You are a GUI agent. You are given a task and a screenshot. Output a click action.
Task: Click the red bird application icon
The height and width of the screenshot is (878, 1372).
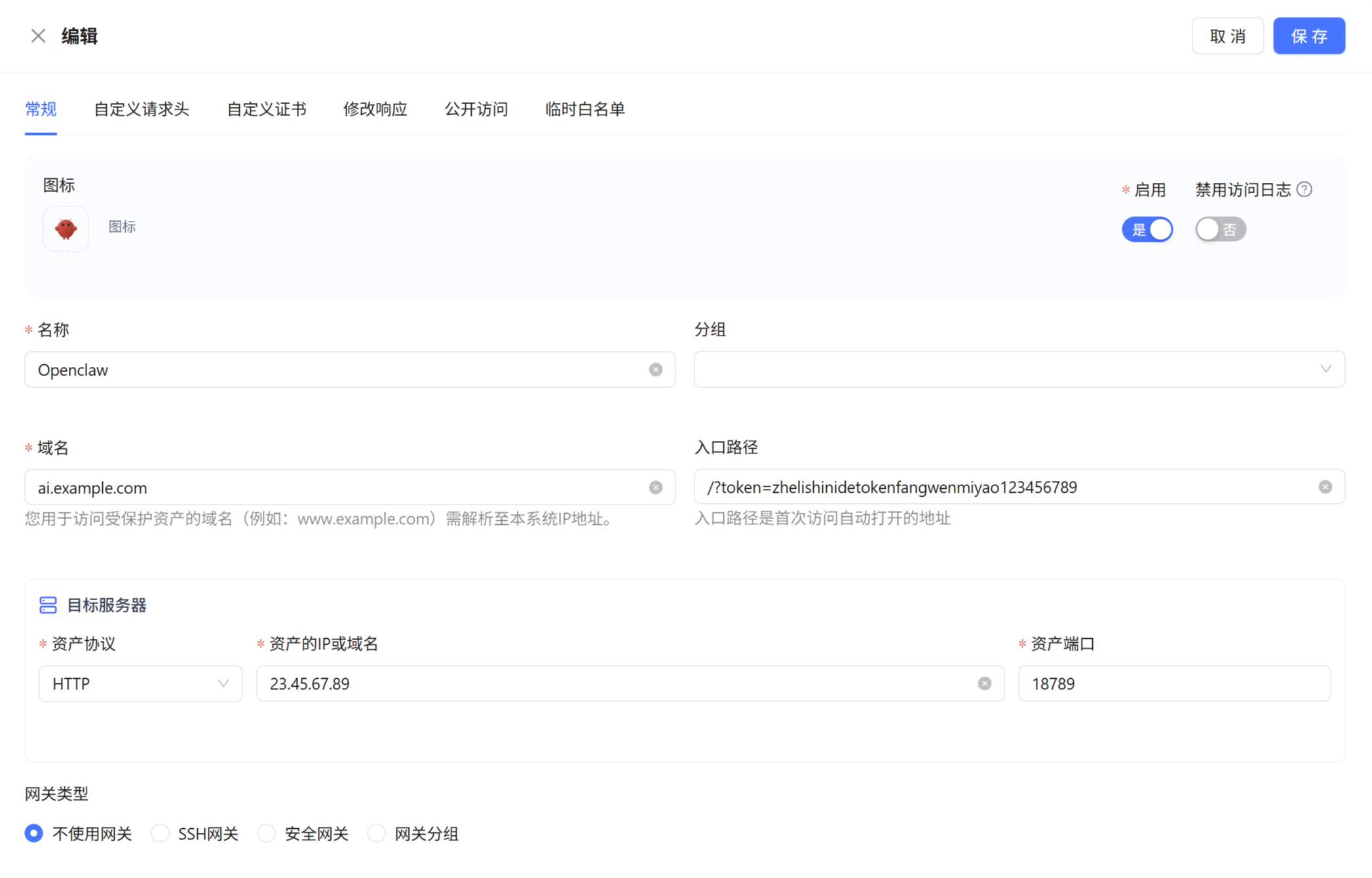66,229
